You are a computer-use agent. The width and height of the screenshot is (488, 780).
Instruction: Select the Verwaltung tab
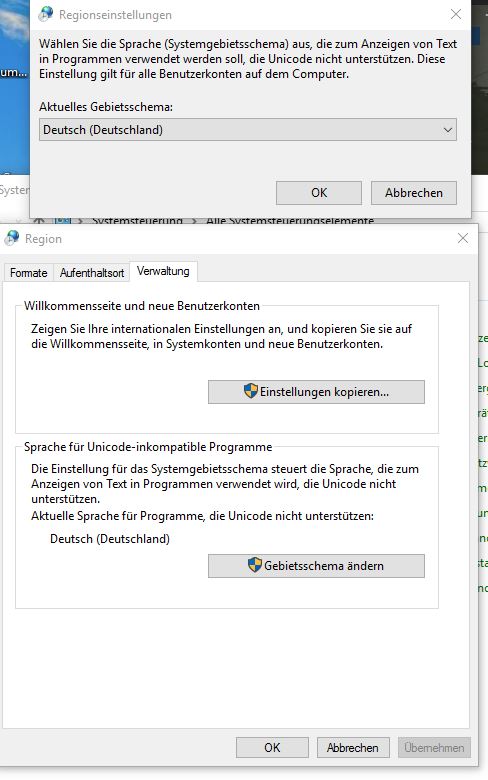(x=163, y=271)
